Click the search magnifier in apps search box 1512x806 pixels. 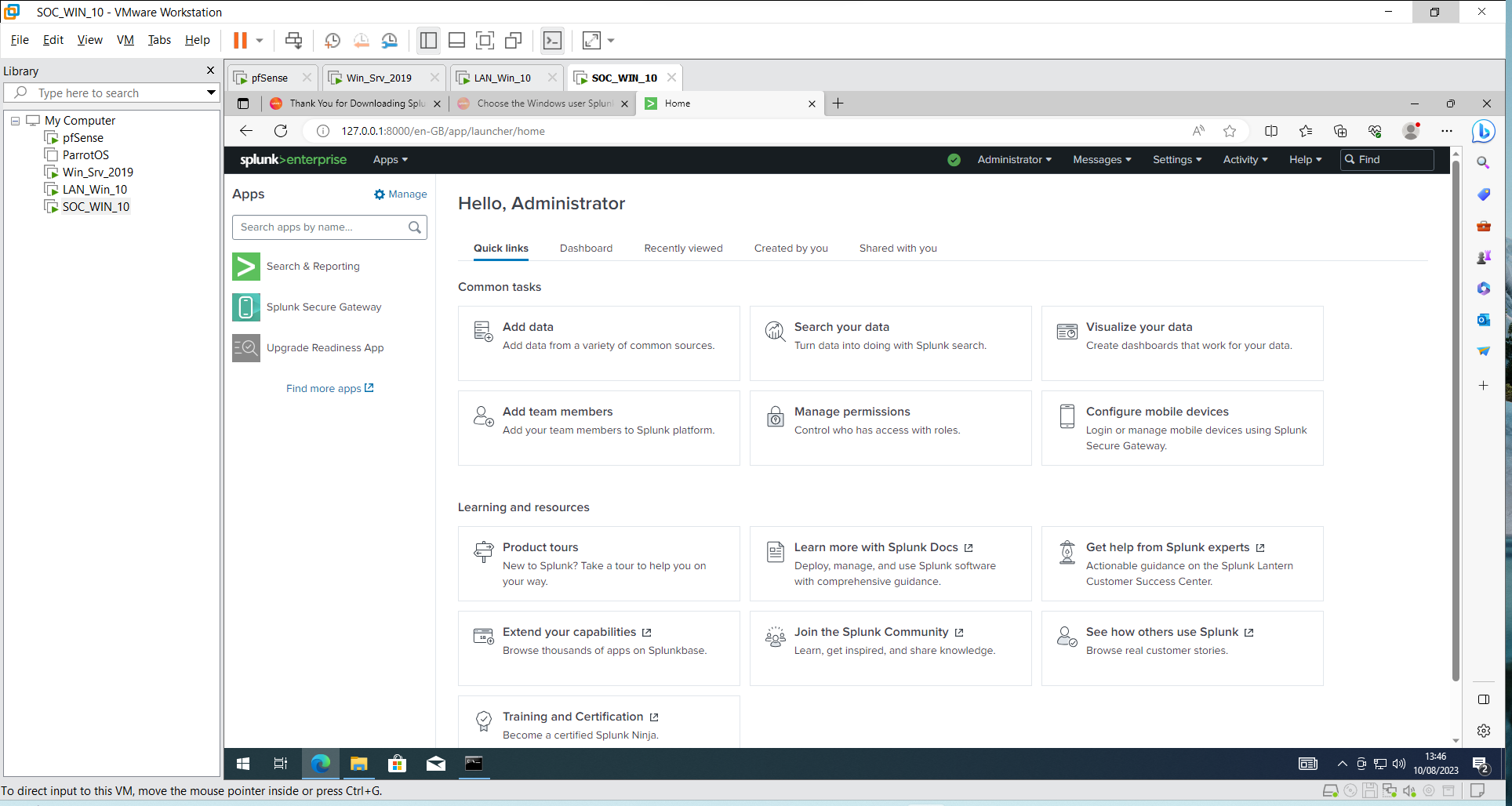[x=415, y=227]
